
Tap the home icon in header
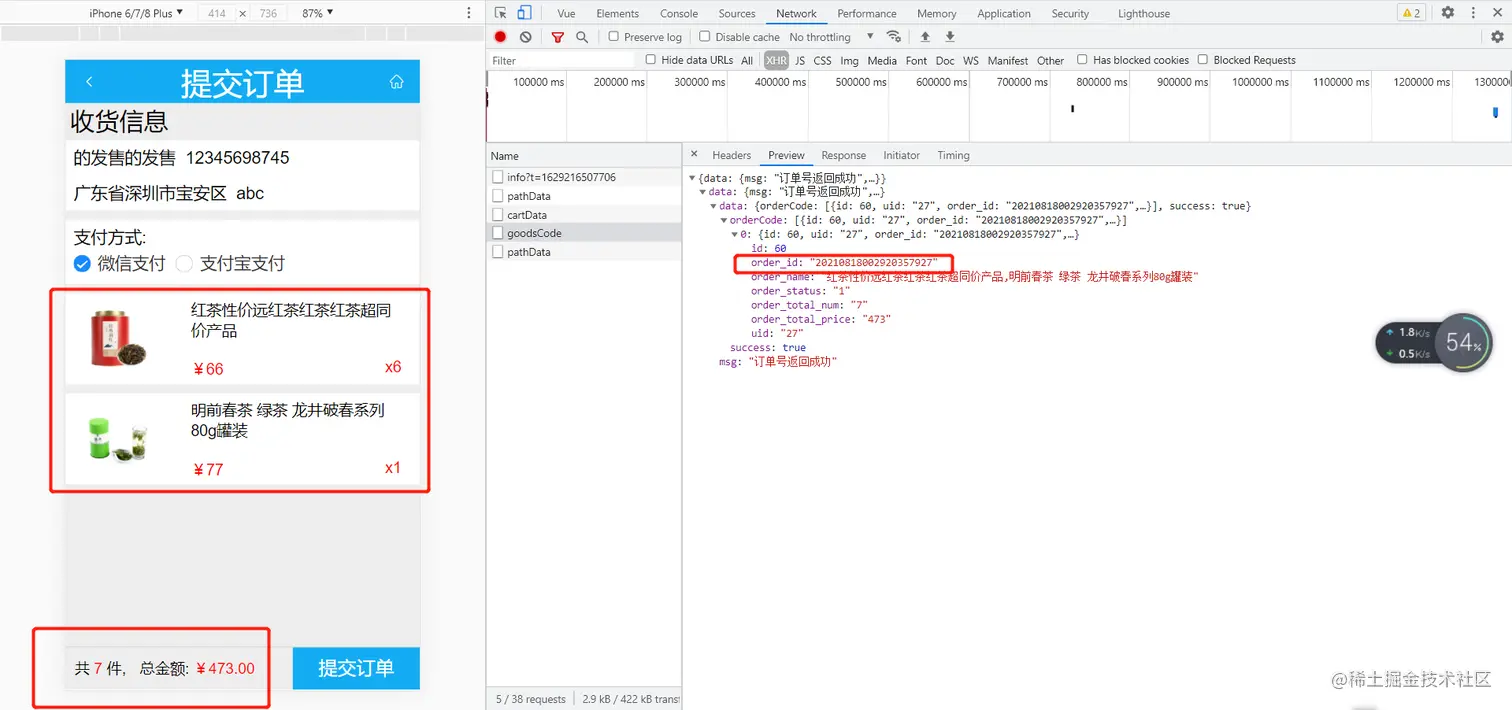pyautogui.click(x=397, y=81)
